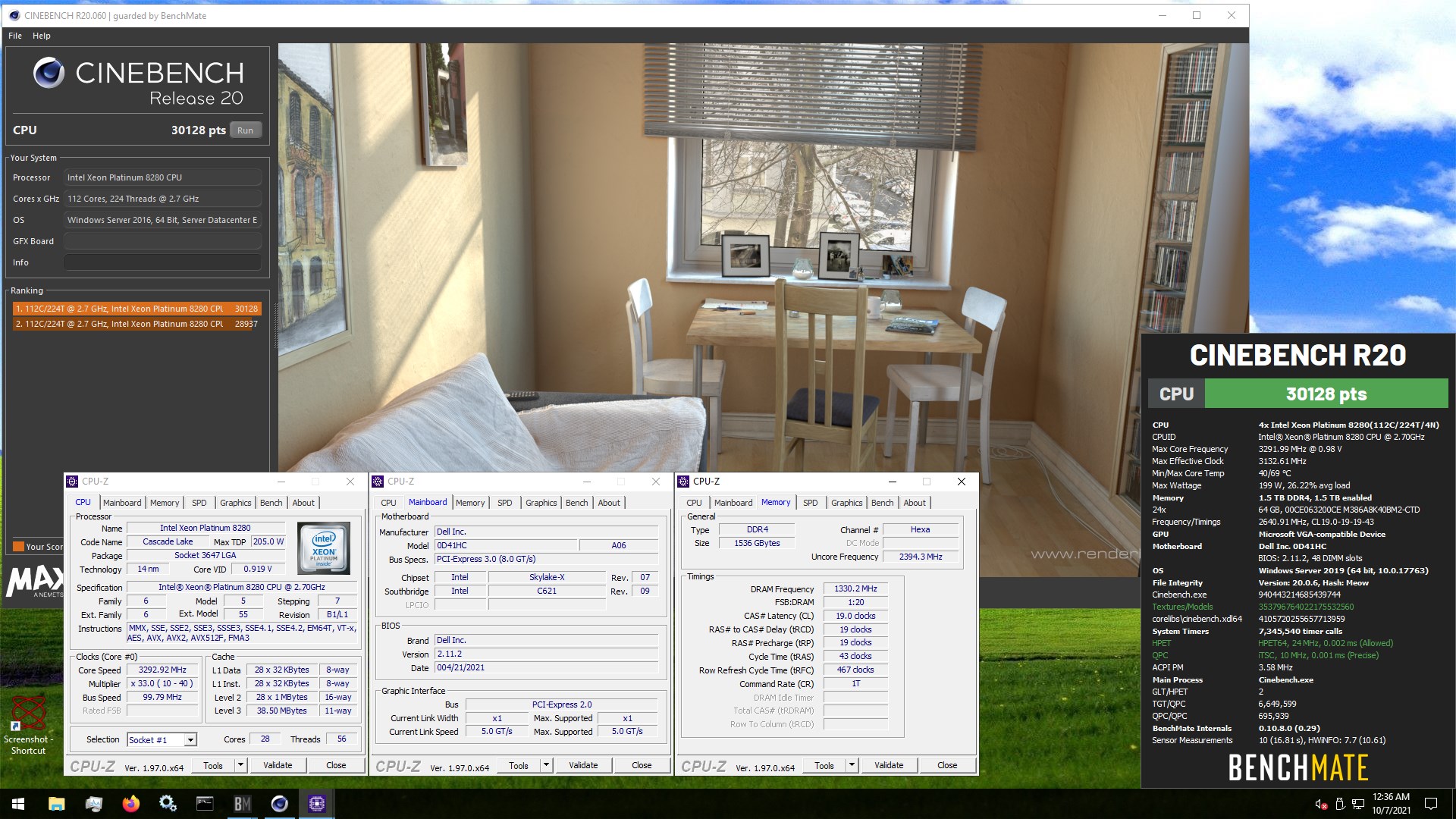Click the memory Size value 1536 GBytes
Image resolution: width=1456 pixels, height=819 pixels.
757,544
